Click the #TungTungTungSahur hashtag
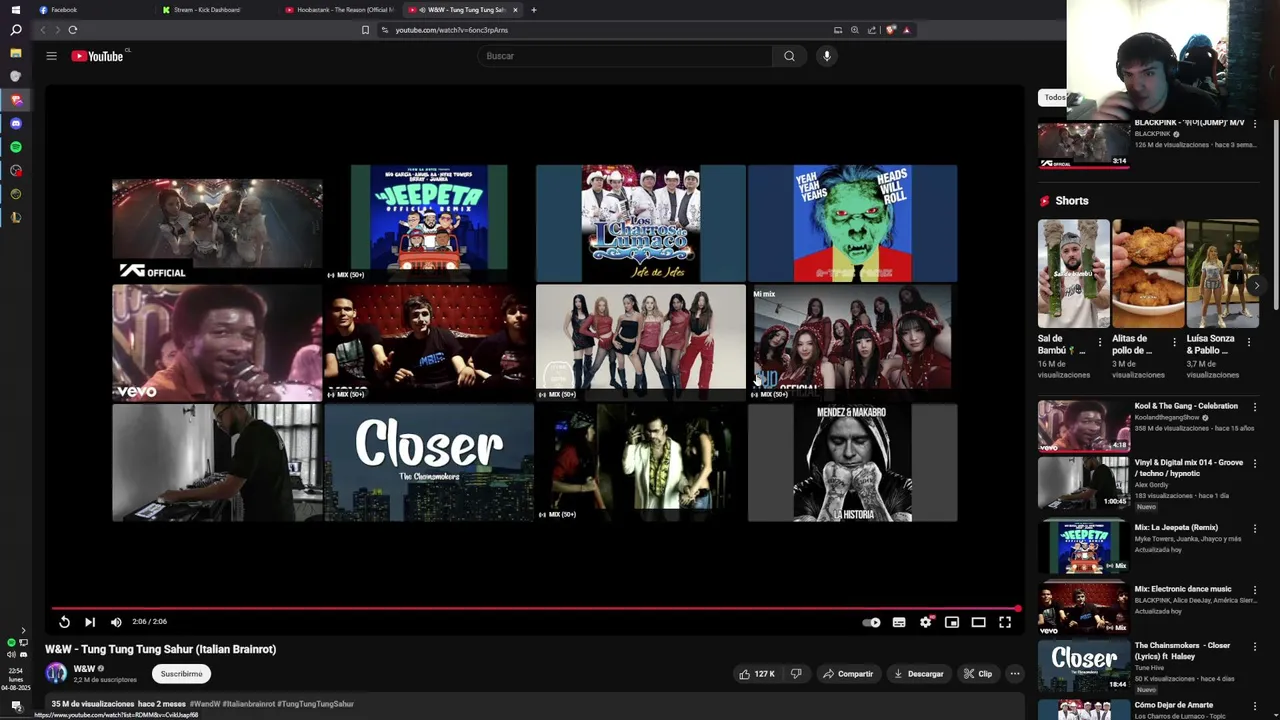The height and width of the screenshot is (720, 1280). tap(315, 704)
